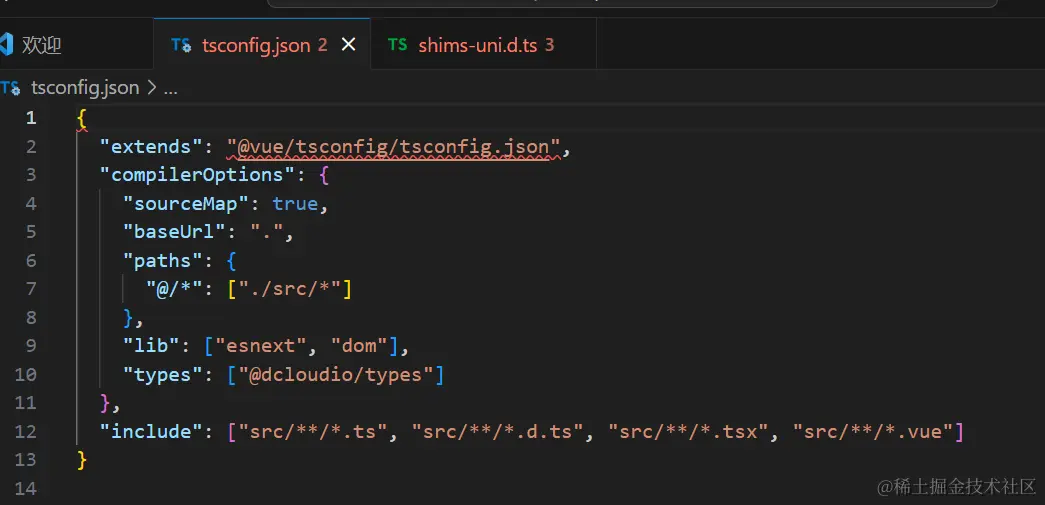Click the error count 3 on shims-uni.d.ts tab
The image size is (1045, 505).
pos(550,45)
